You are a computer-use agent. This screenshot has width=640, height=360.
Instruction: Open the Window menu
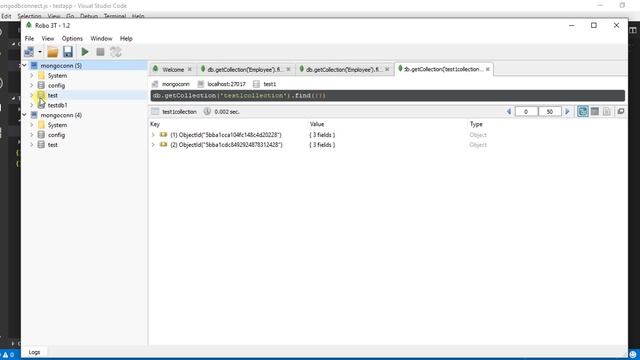coord(101,38)
